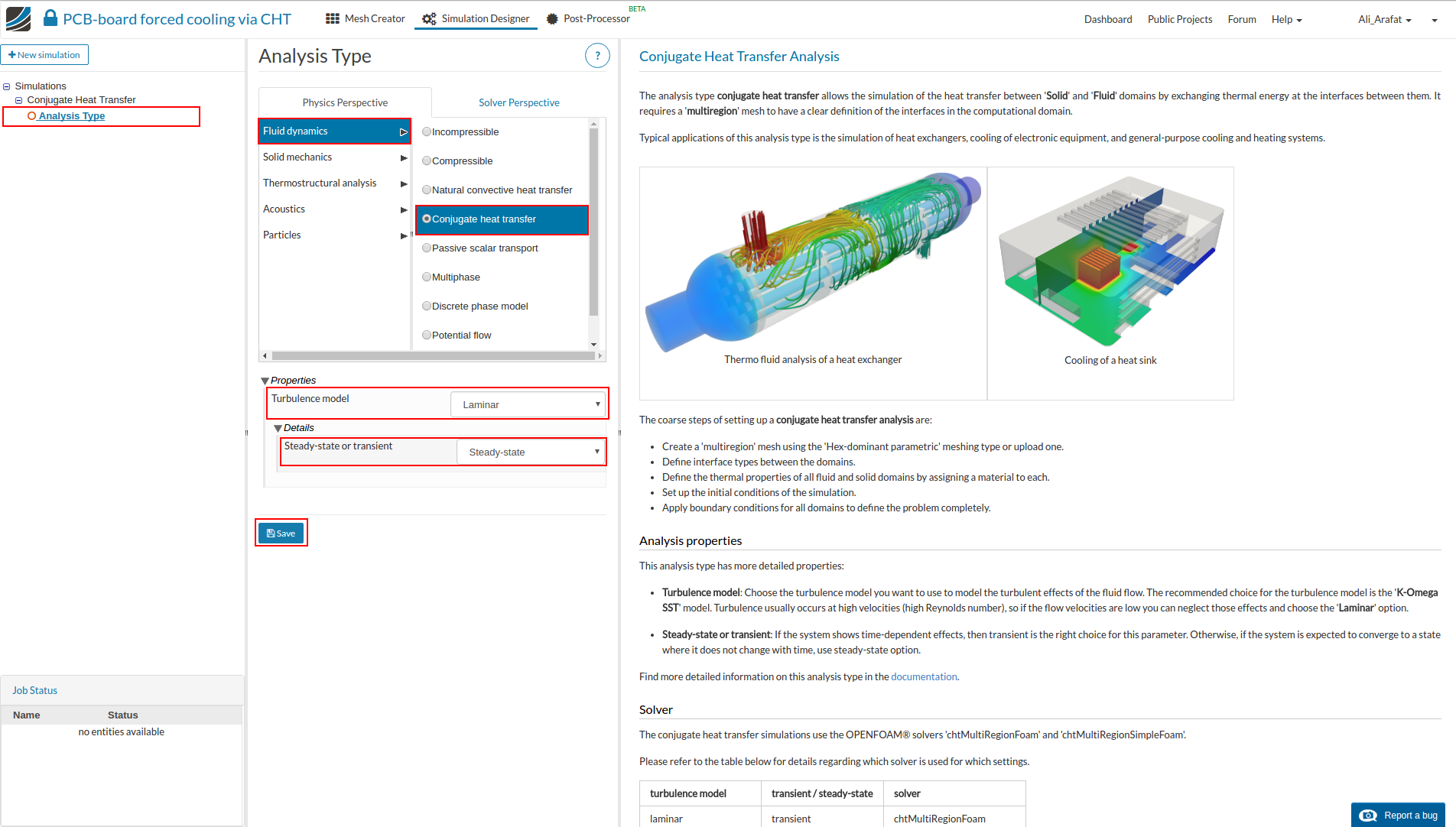Open the PCB-board forced cooling via CHT project title

tap(177, 19)
